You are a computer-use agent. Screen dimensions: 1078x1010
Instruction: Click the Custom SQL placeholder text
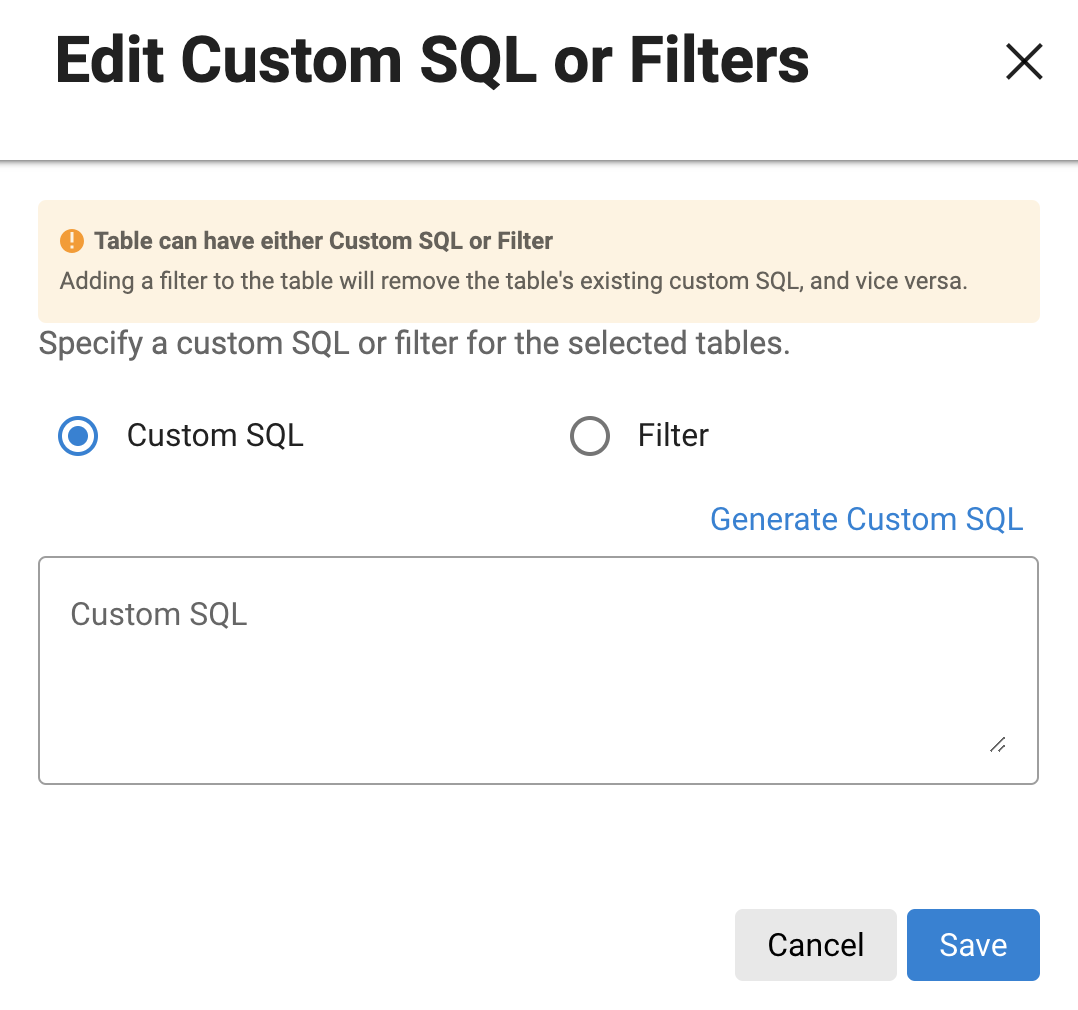click(x=159, y=614)
